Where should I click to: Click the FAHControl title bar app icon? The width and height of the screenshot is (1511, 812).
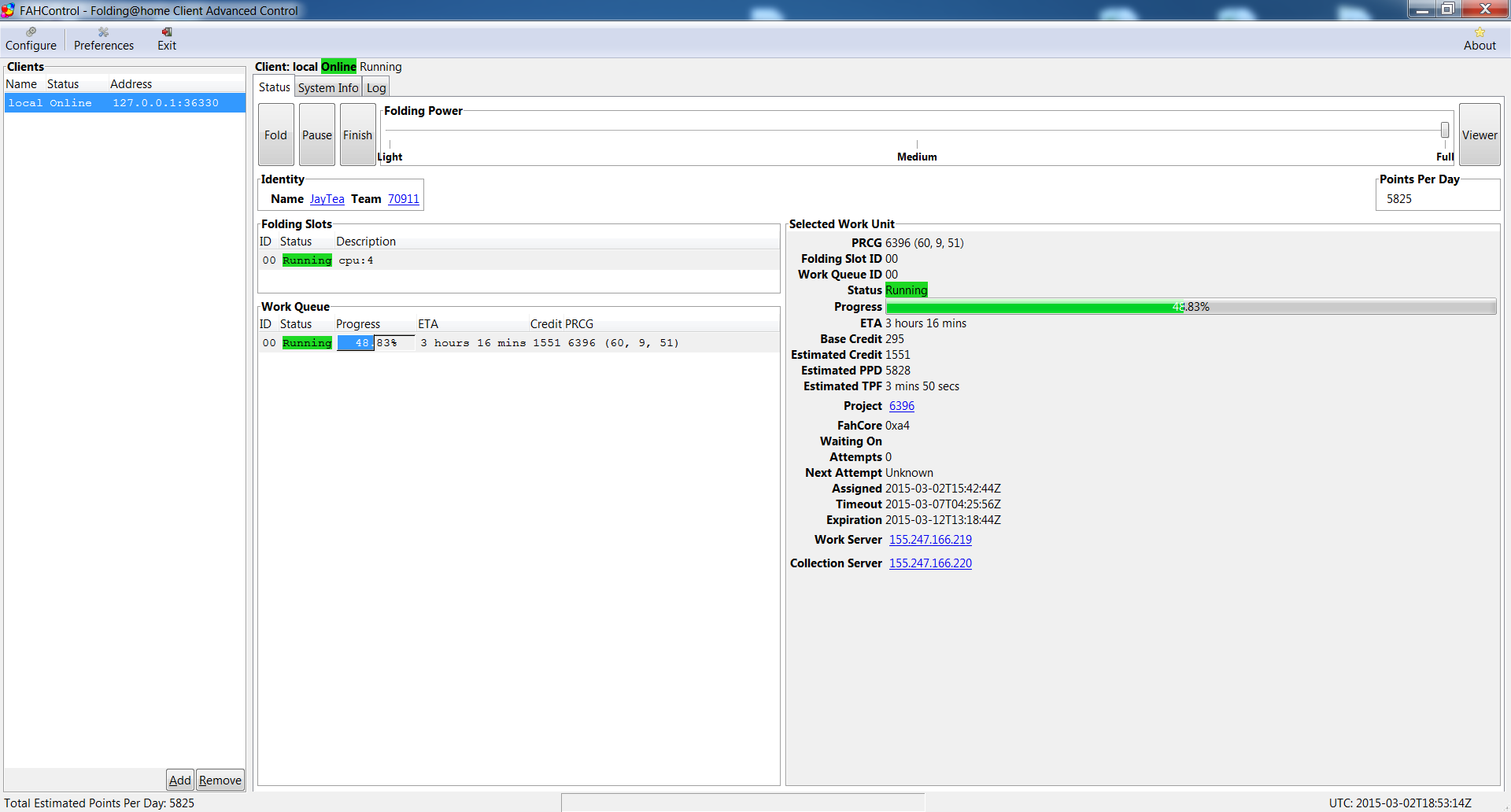click(x=9, y=10)
